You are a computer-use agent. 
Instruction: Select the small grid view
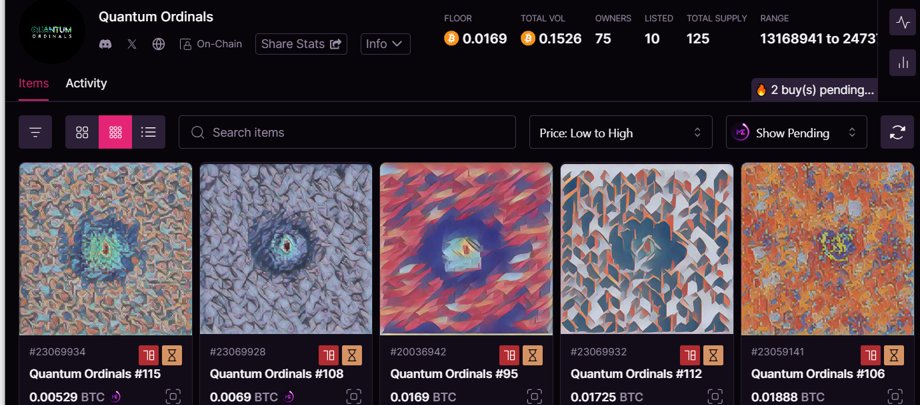(x=116, y=132)
